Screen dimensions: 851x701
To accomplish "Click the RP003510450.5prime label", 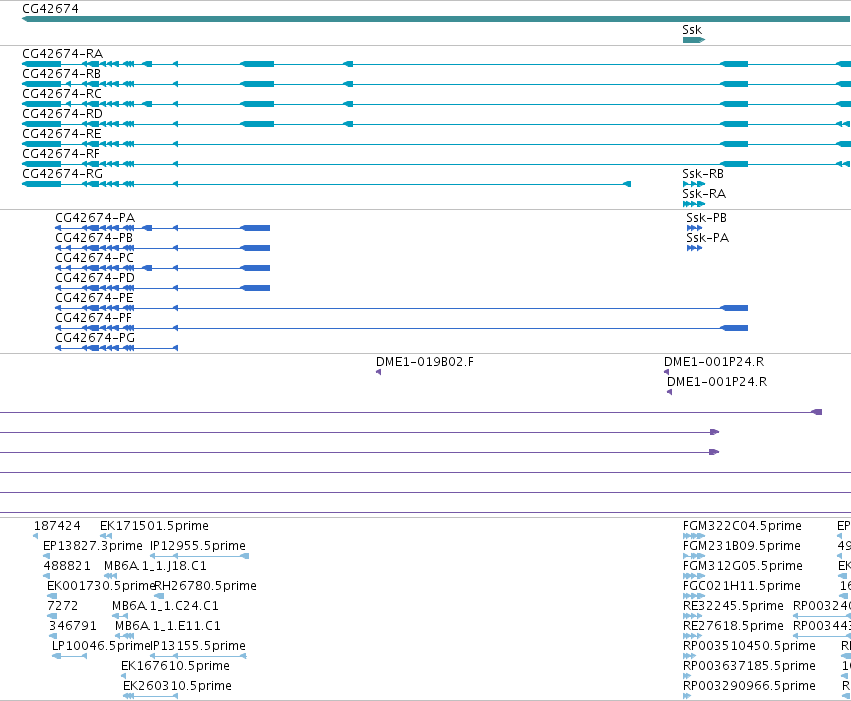I will click(x=749, y=646).
